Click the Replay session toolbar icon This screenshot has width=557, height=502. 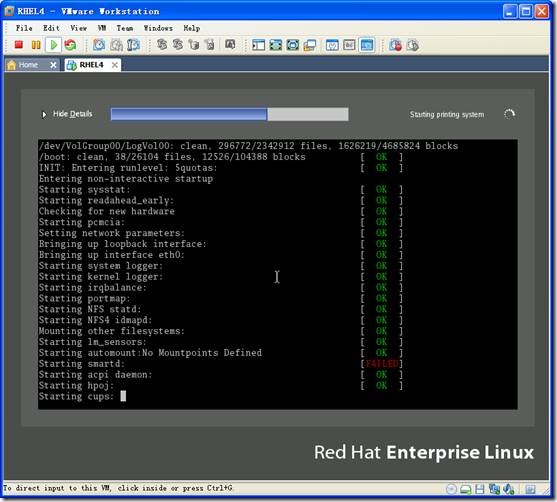coord(412,45)
